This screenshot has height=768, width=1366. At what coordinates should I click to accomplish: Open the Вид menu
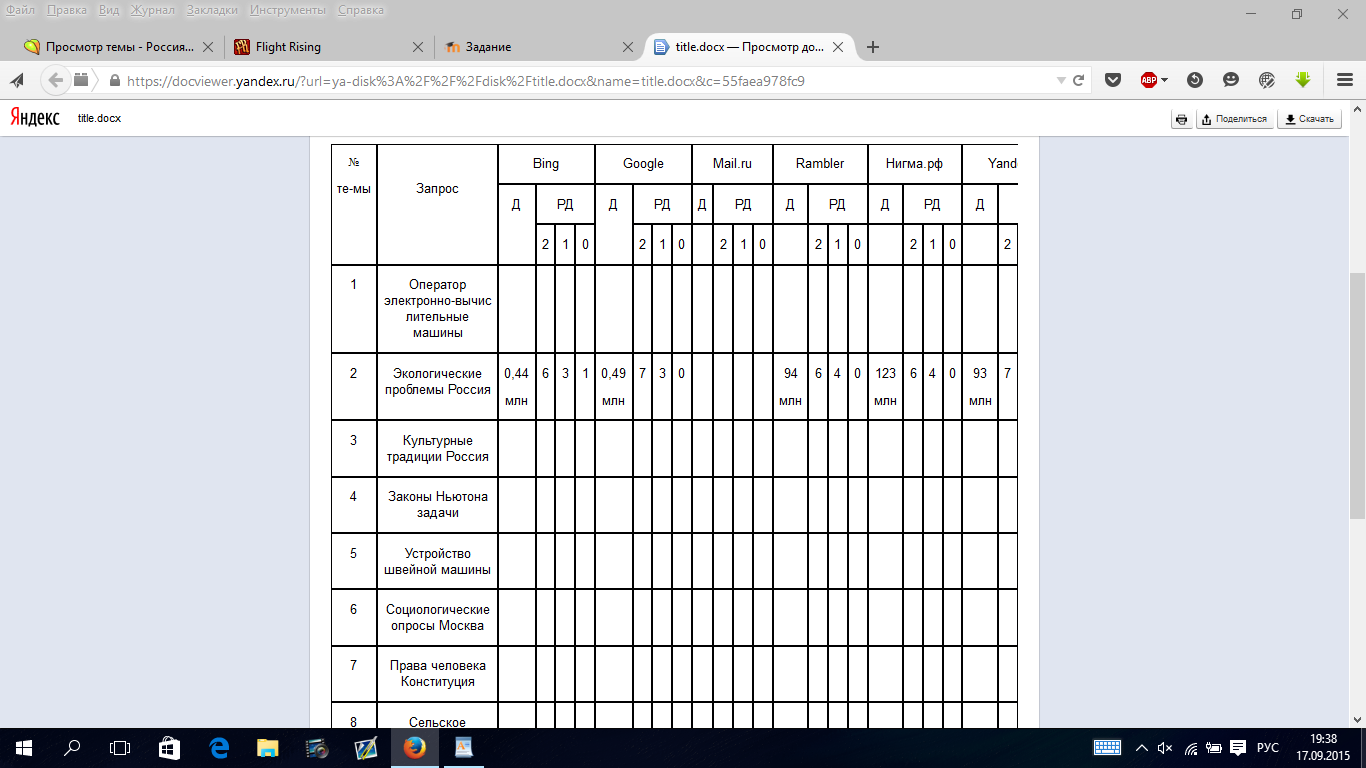point(109,10)
